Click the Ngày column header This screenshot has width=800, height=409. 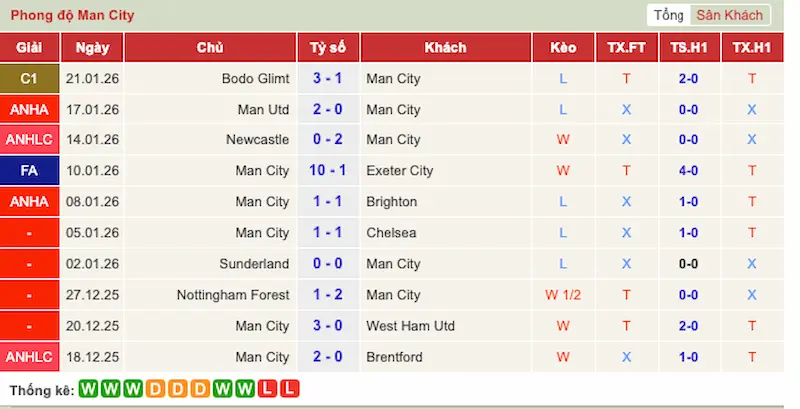(x=92, y=48)
